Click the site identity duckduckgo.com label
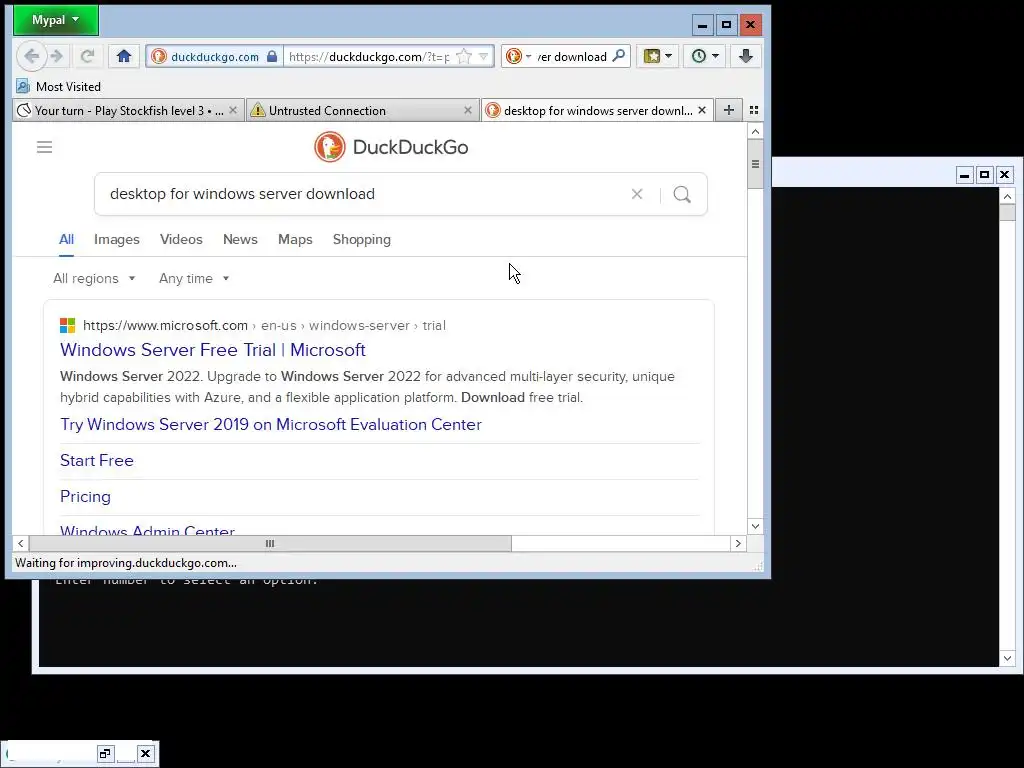1024x768 pixels. [x=215, y=57]
